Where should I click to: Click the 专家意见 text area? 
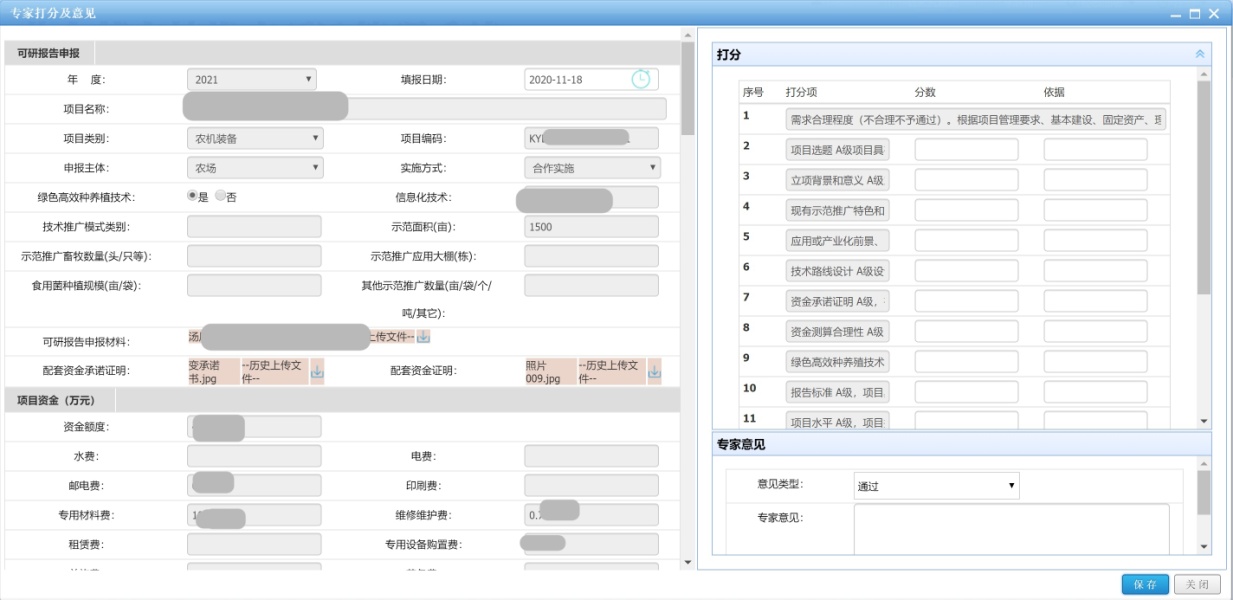(1011, 528)
